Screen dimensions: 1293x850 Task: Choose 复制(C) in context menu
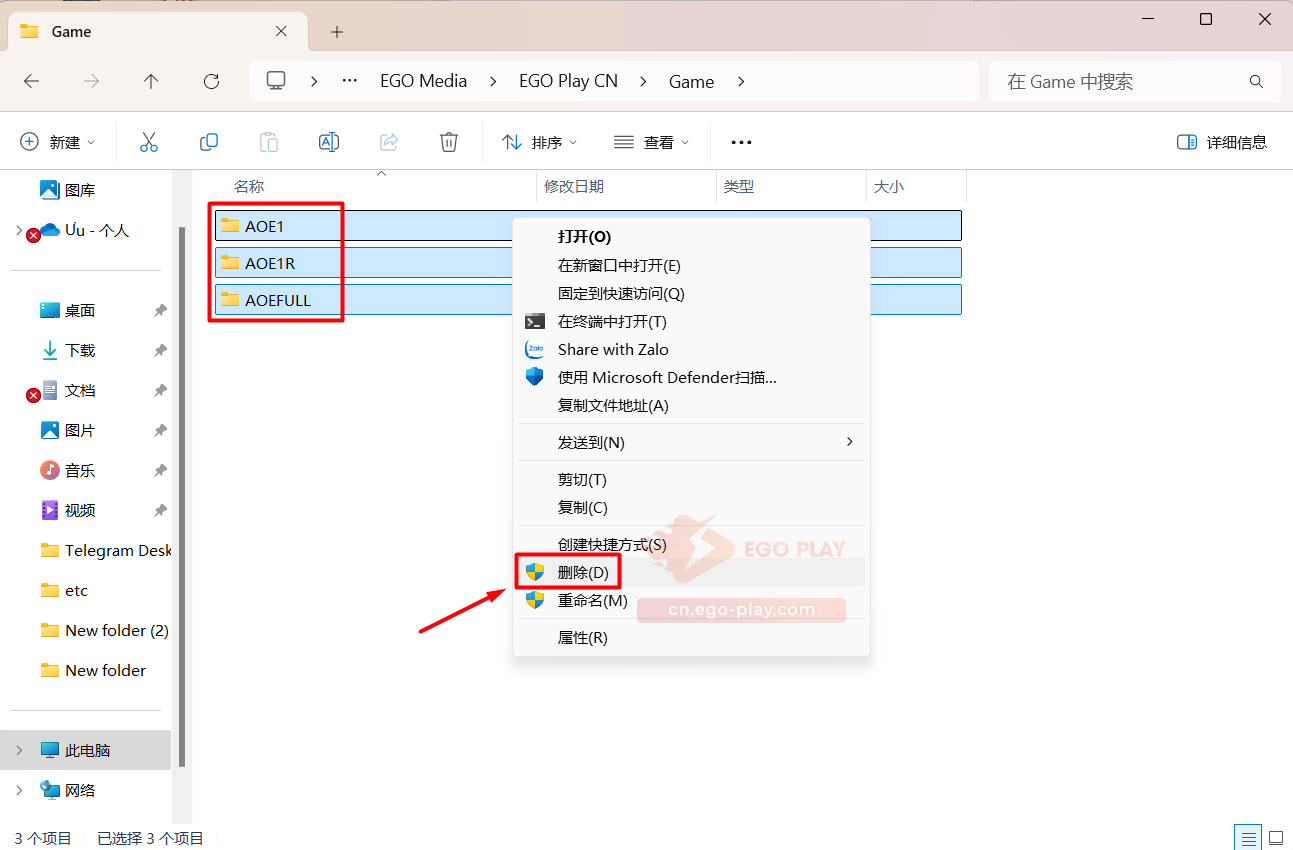[x=690, y=507]
